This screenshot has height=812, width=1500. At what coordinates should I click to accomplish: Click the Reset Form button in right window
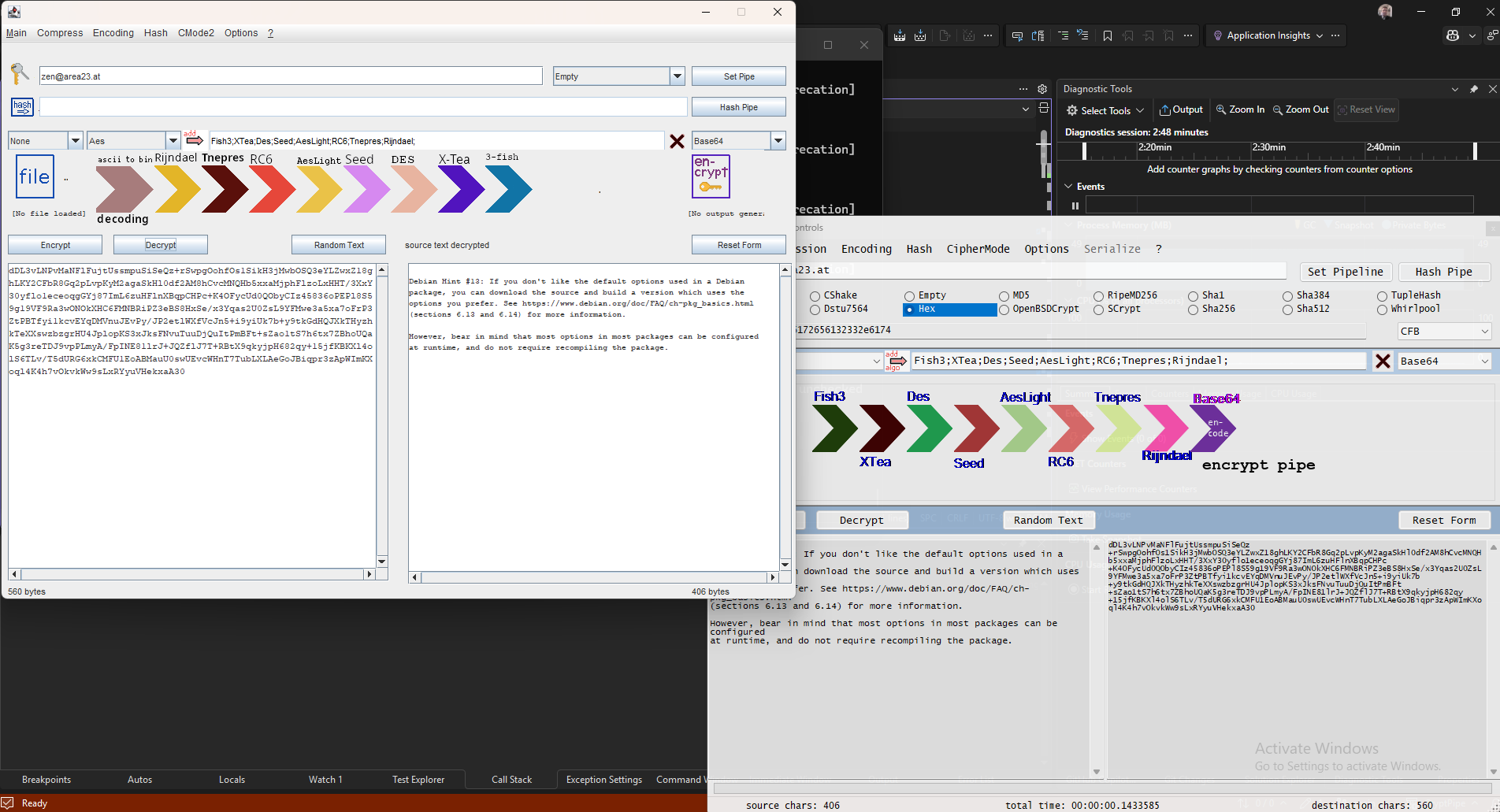(1444, 520)
